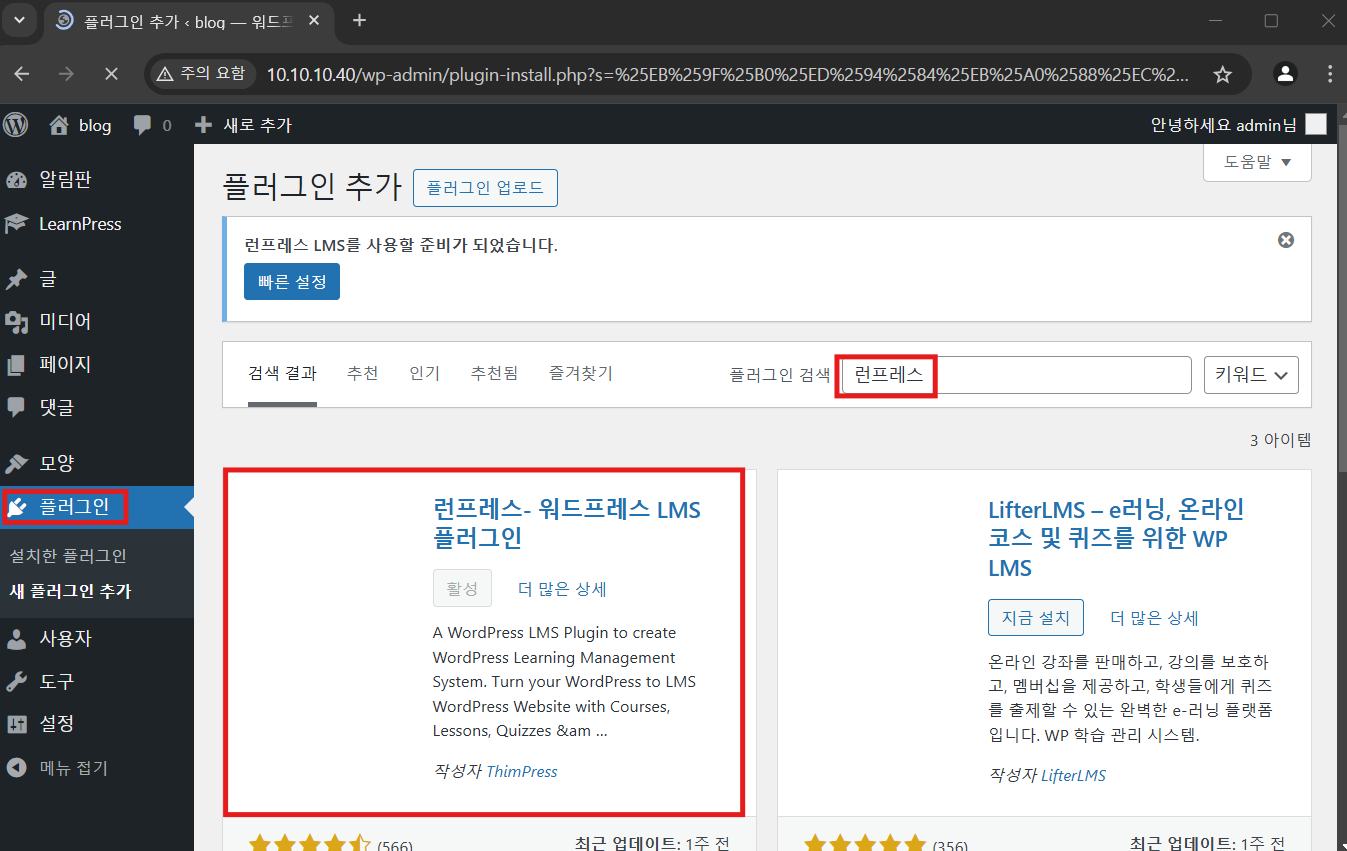Switch to the 추천 tab
The height and width of the screenshot is (851, 1347).
(362, 374)
